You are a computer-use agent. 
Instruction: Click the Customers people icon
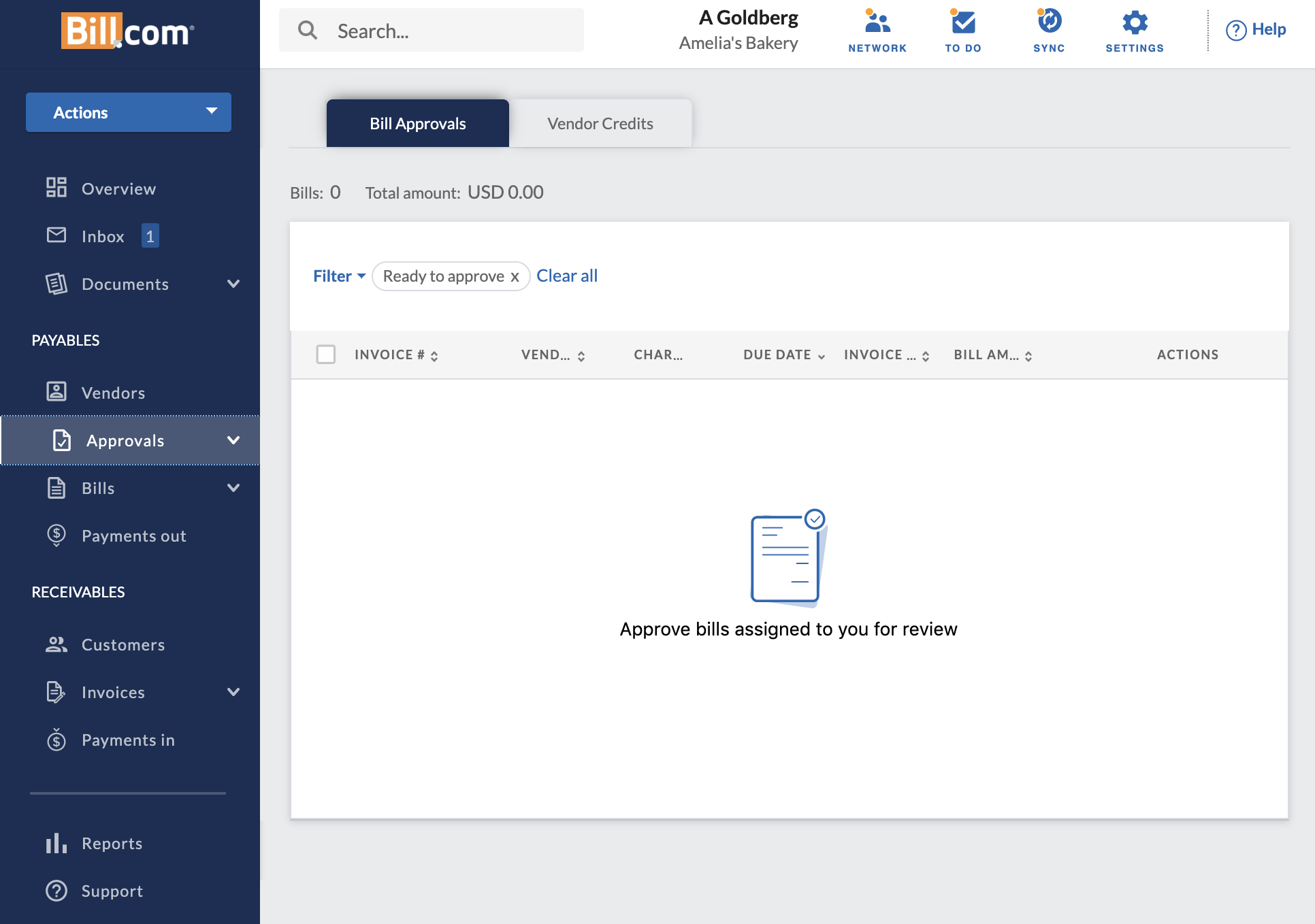tap(56, 644)
